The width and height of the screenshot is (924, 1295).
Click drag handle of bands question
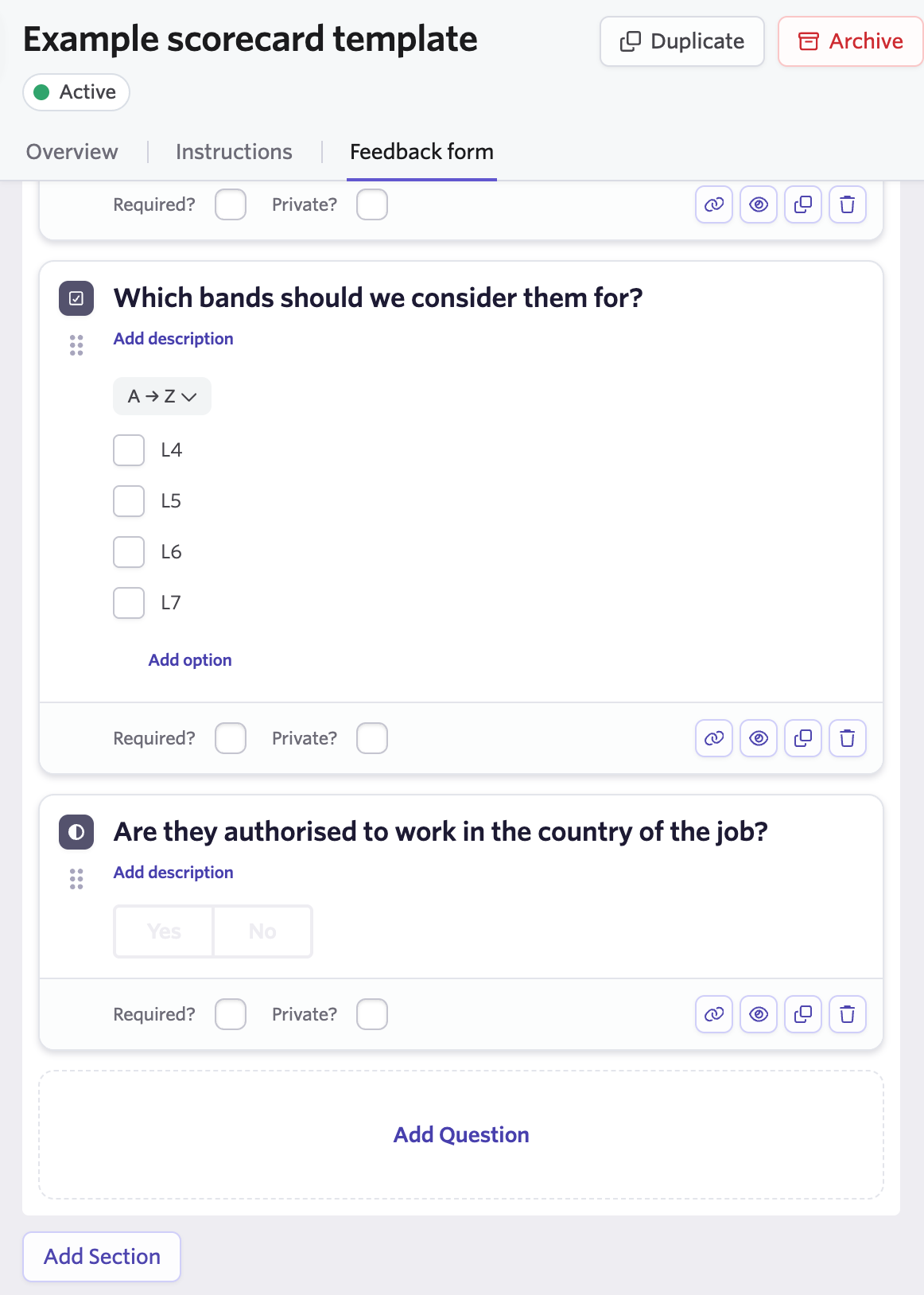point(76,345)
